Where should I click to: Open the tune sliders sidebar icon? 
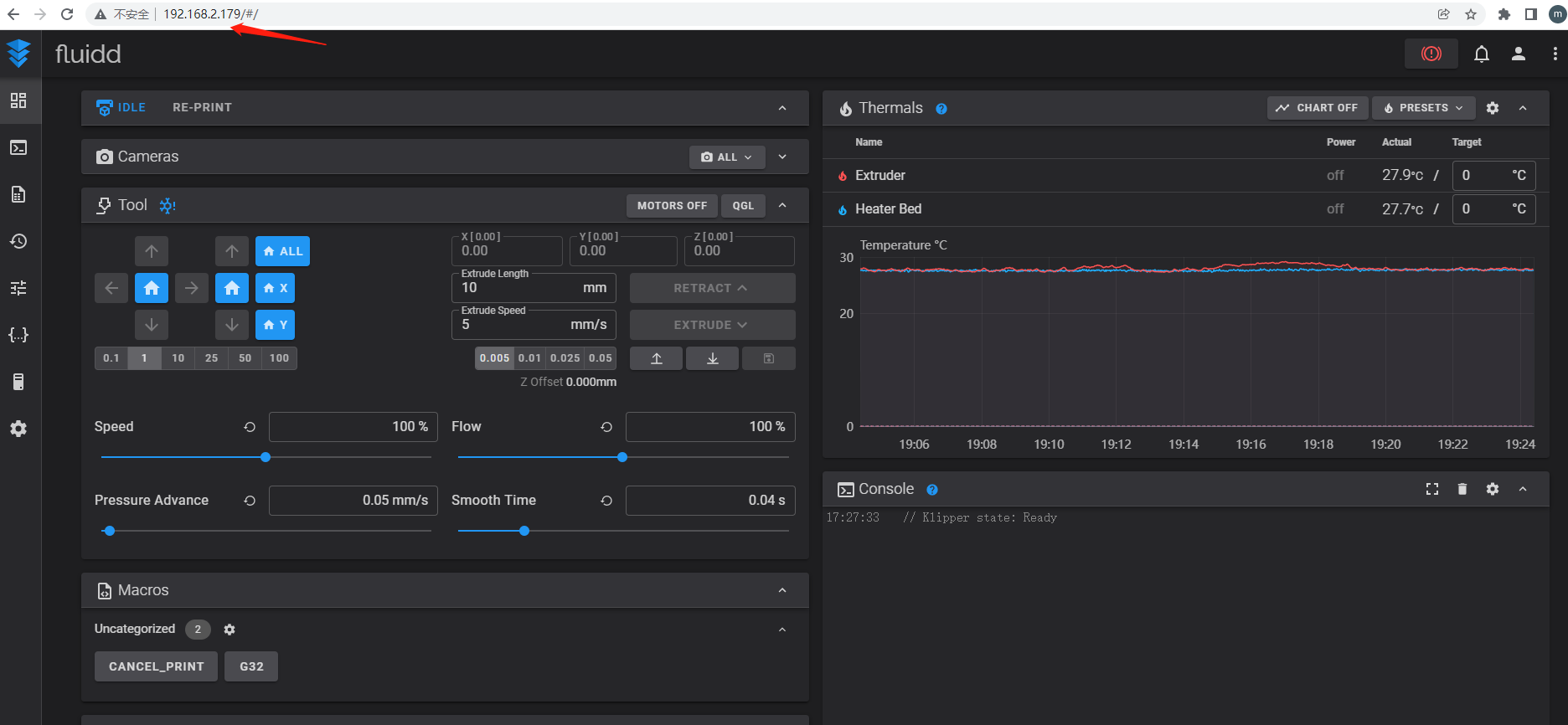[18, 288]
